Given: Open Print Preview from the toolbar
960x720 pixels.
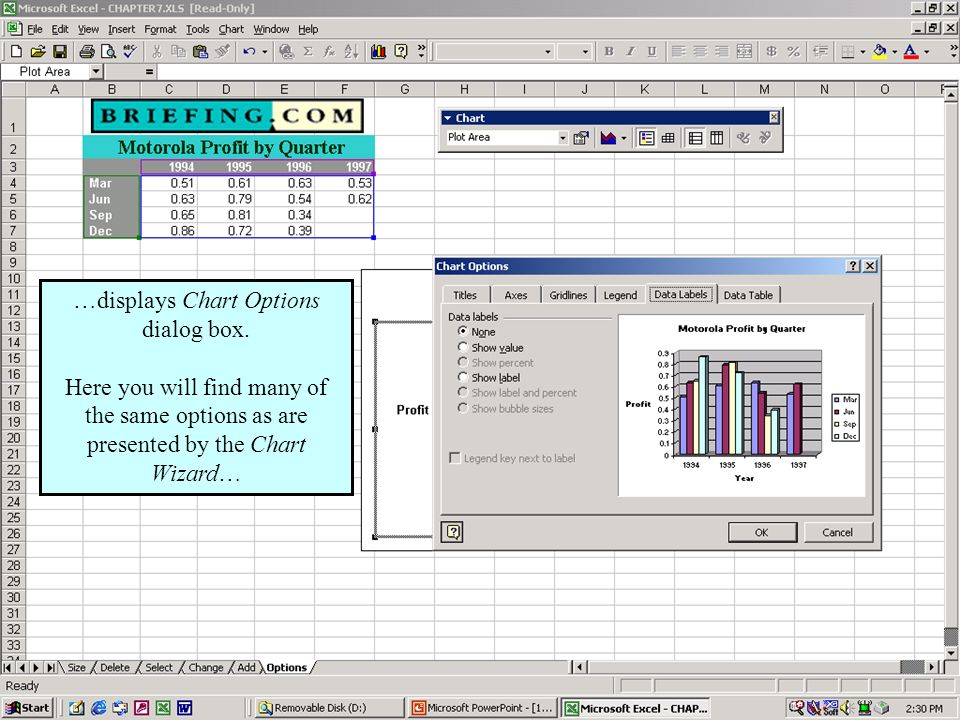Looking at the screenshot, I should coord(108,51).
